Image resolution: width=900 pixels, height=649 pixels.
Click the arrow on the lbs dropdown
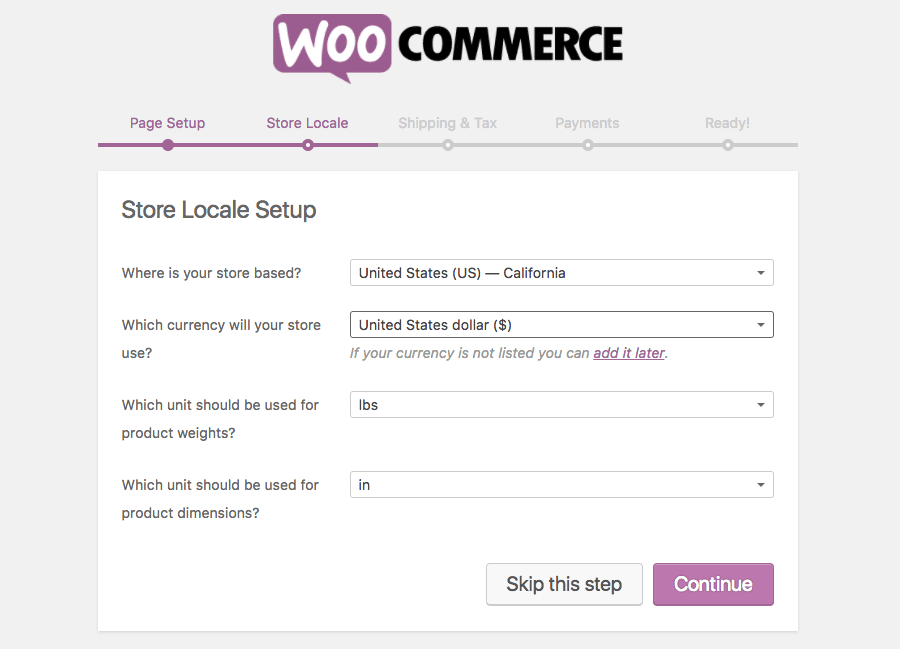[761, 405]
